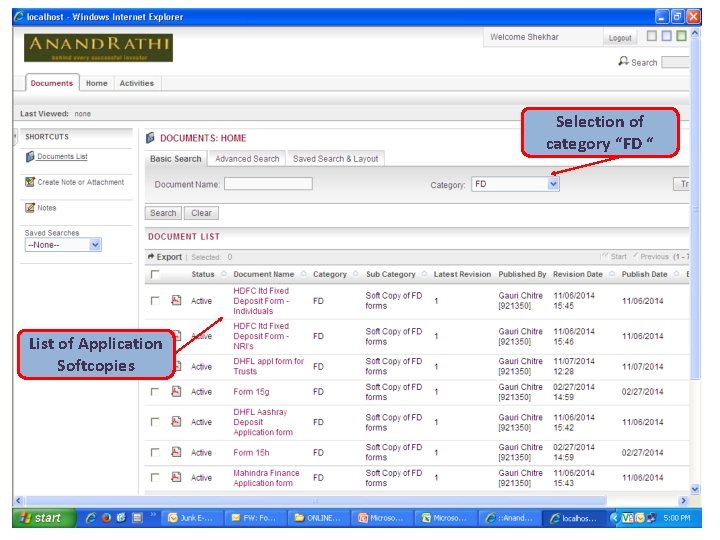Open PDF icon for HDFC Individuals form

[x=176, y=301]
